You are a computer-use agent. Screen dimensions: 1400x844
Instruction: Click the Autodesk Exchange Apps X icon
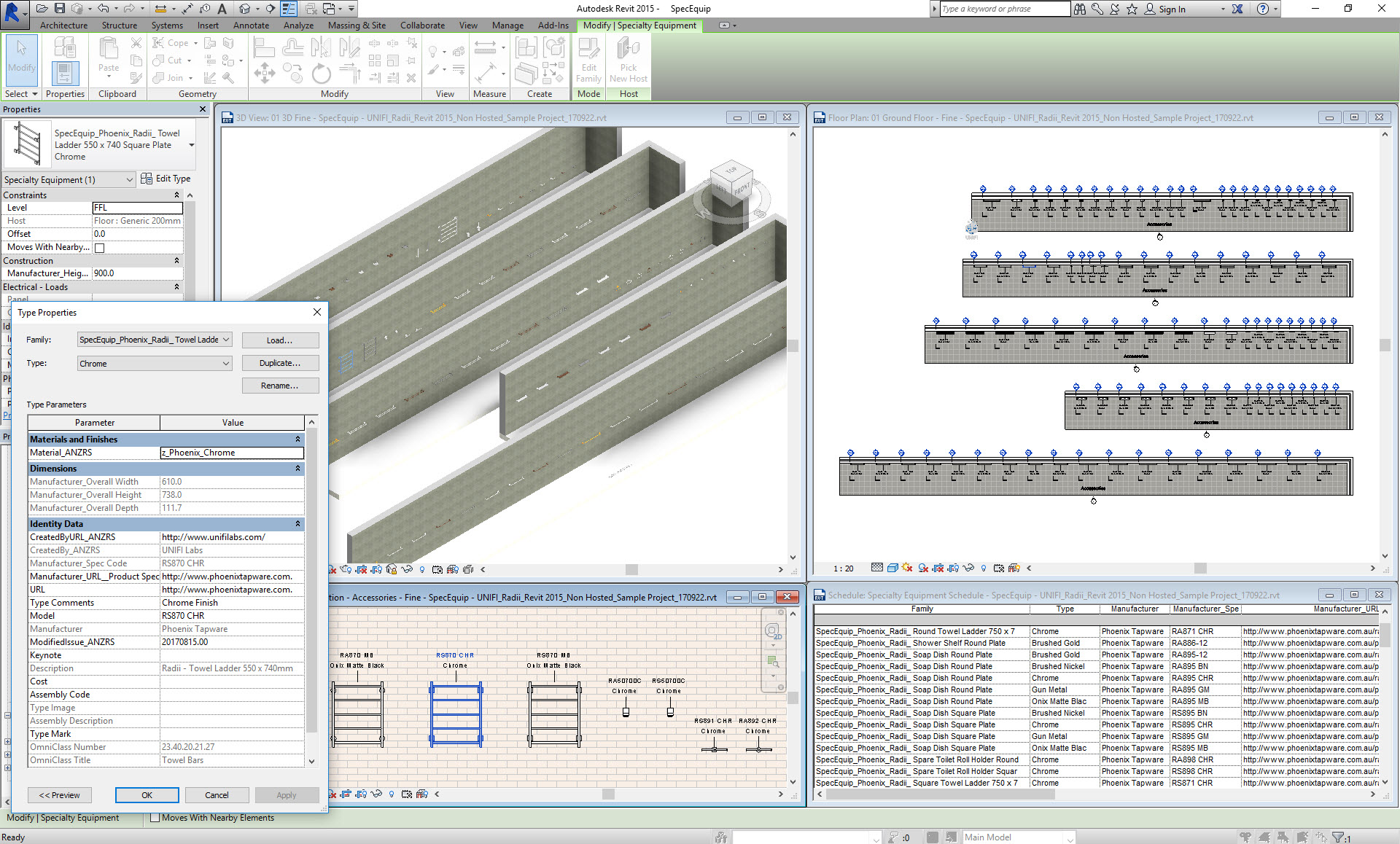(1237, 9)
